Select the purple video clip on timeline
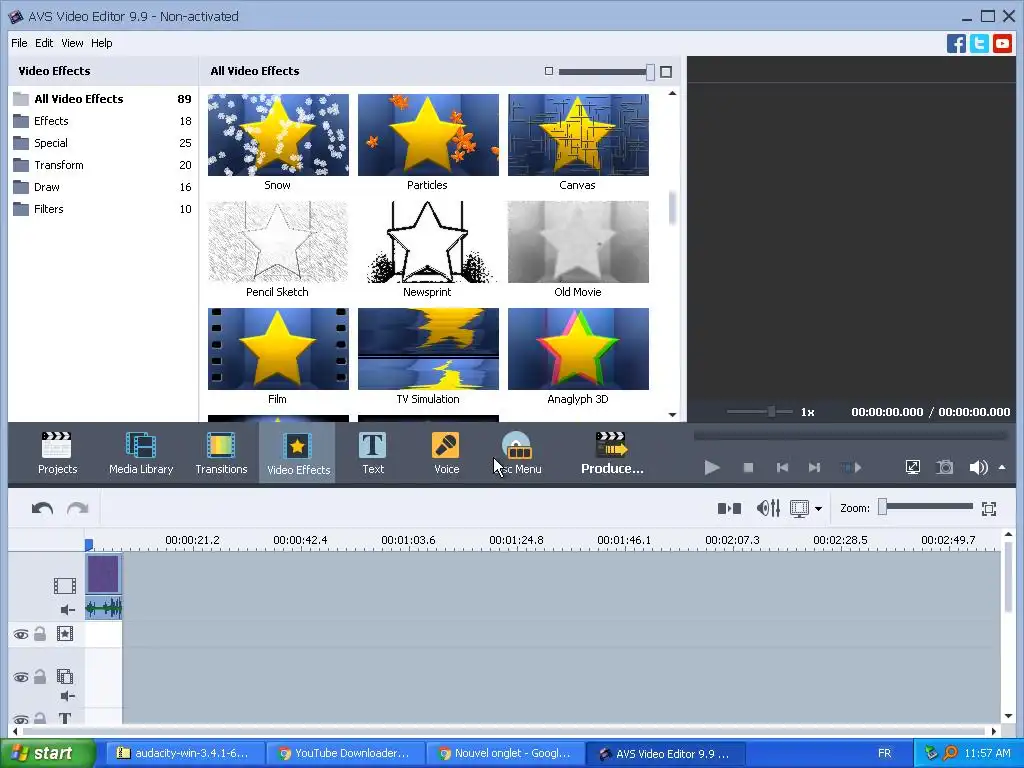The image size is (1024, 768). (x=103, y=574)
